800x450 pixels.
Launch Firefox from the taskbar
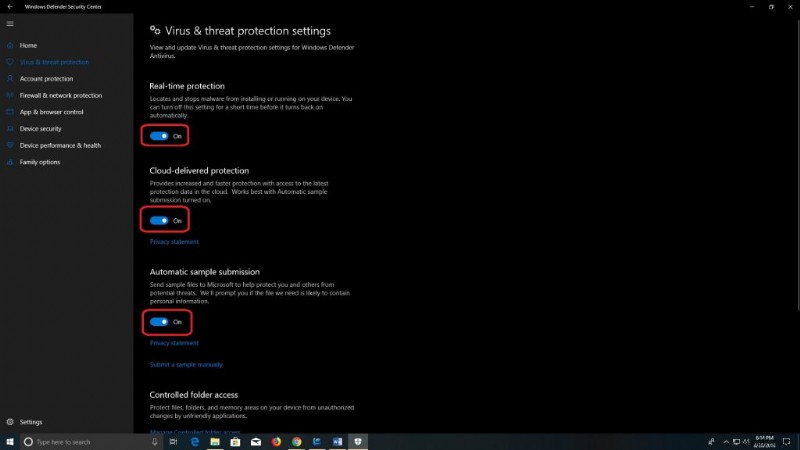[276, 442]
